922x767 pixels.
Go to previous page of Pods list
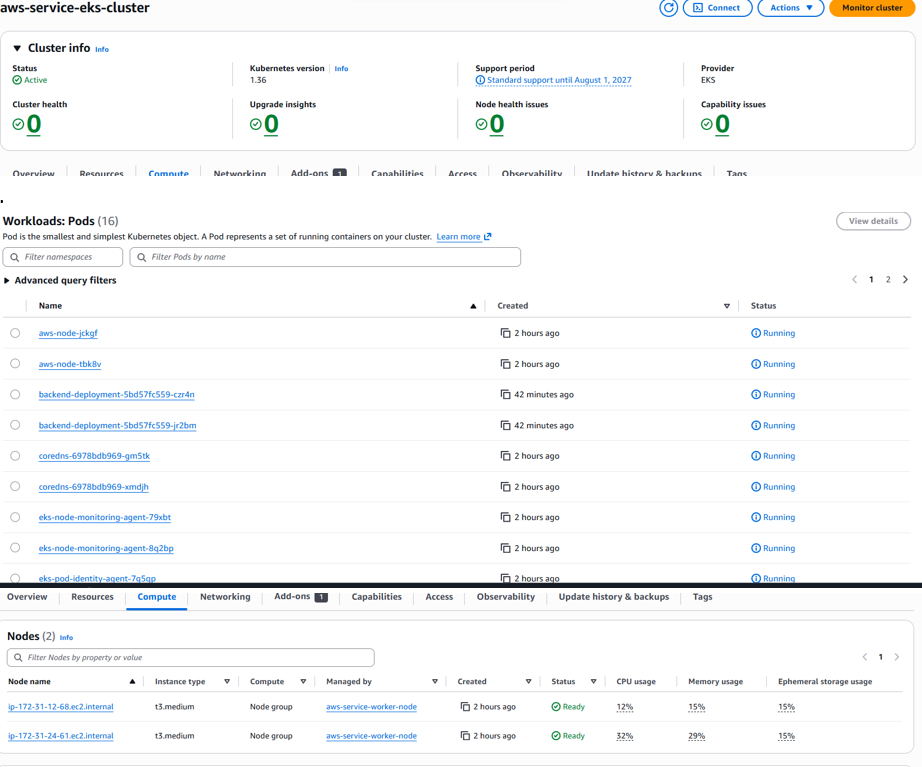(854, 279)
